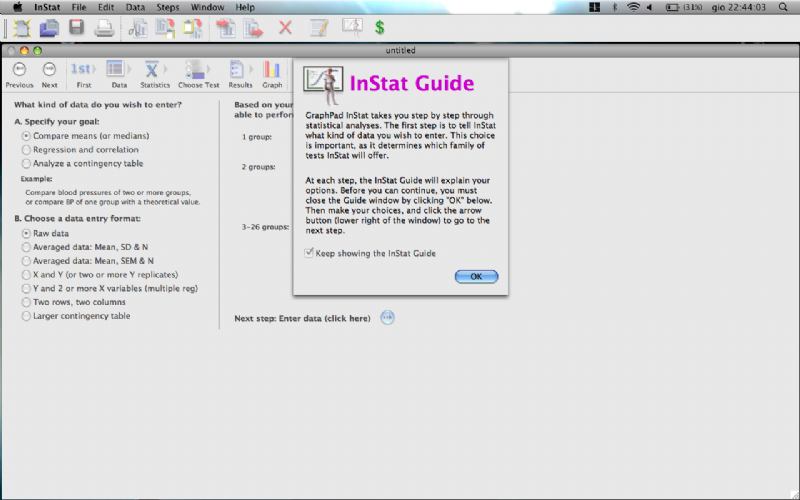Viewport: 800px width, 500px height.
Task: Open the Help menu
Action: point(245,7)
